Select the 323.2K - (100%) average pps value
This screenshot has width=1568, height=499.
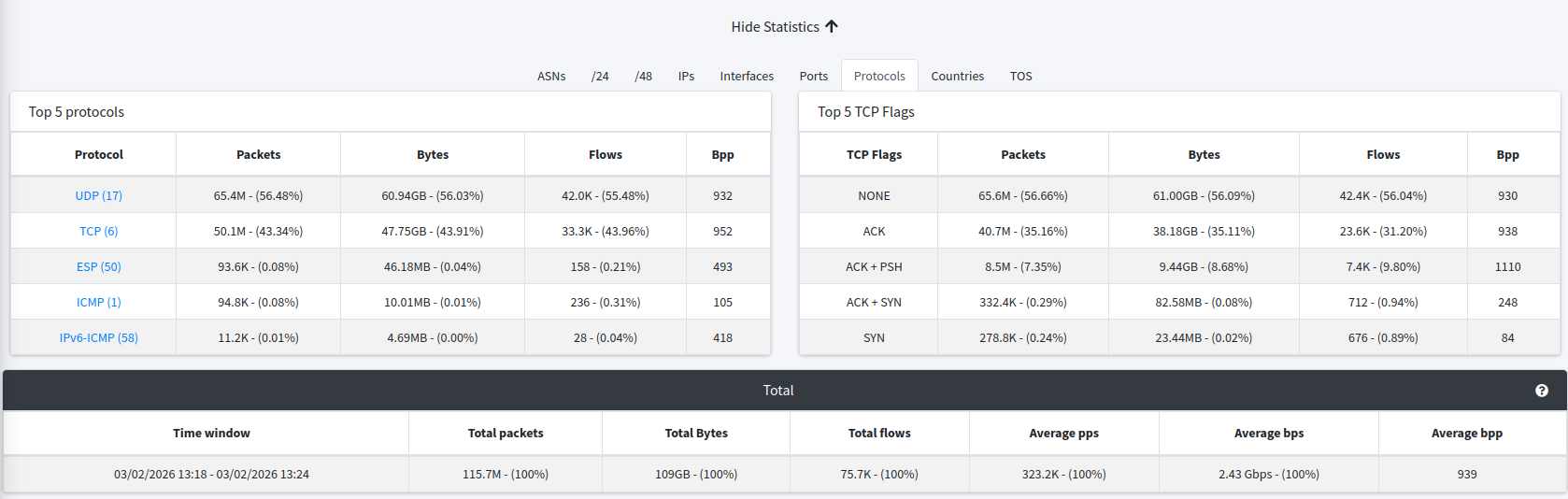(x=1064, y=475)
